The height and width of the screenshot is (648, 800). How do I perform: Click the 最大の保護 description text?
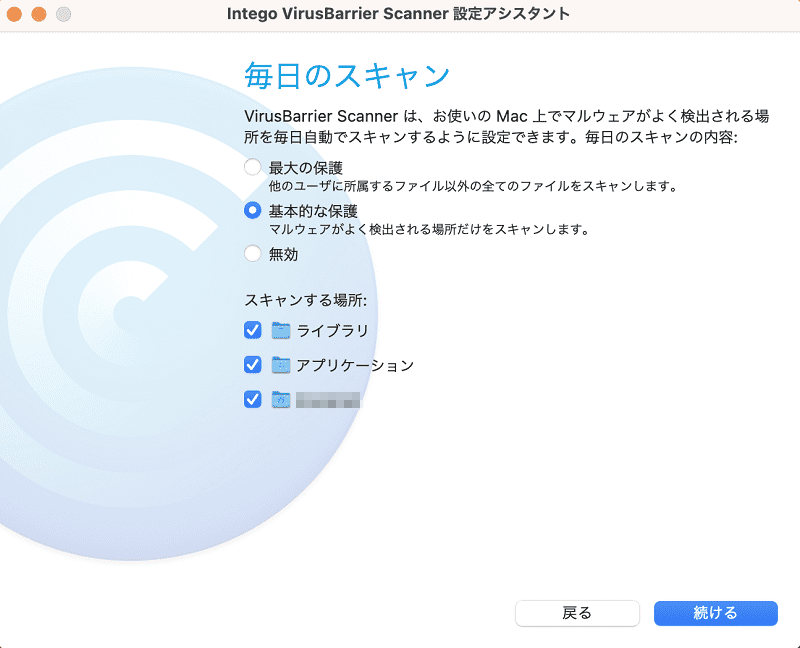(x=473, y=186)
